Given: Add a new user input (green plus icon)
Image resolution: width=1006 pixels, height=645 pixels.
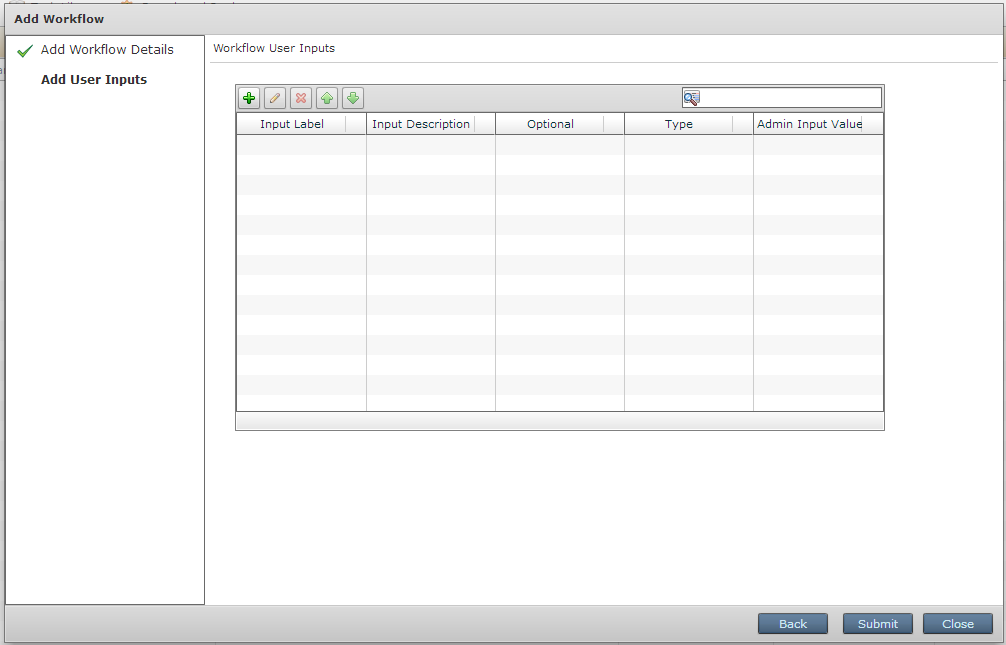Looking at the screenshot, I should [x=248, y=97].
